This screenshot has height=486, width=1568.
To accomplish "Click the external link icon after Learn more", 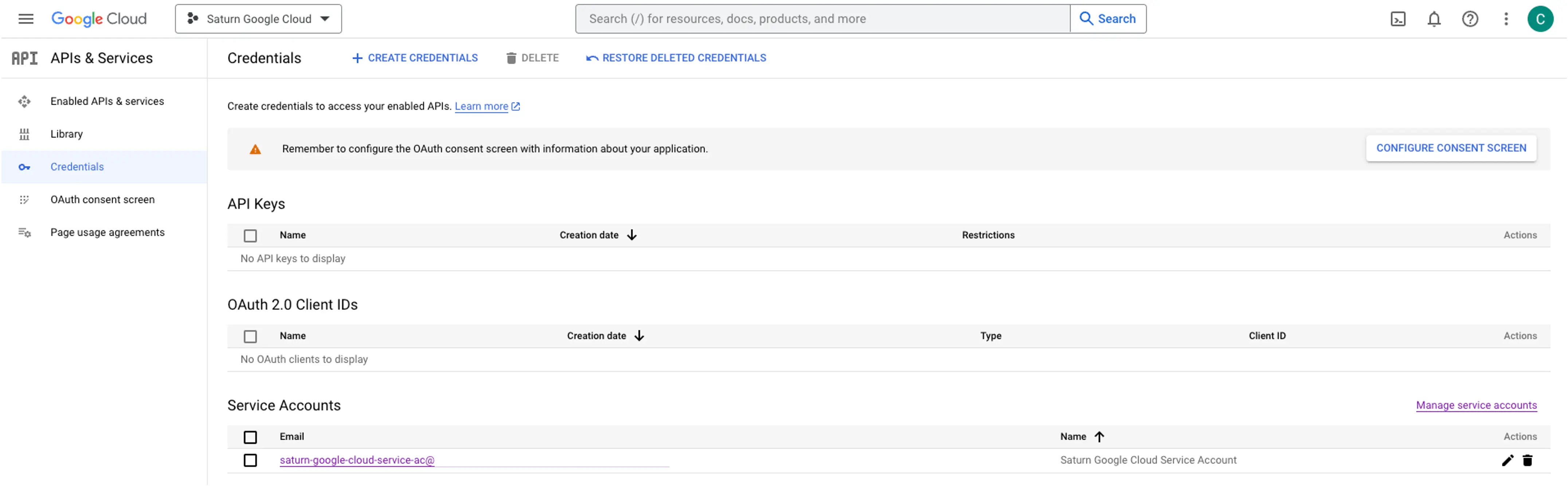I will pyautogui.click(x=516, y=106).
